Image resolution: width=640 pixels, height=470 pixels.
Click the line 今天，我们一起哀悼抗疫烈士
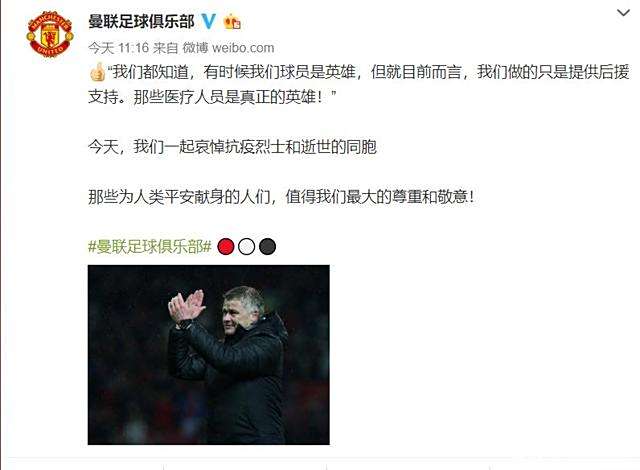click(x=232, y=146)
